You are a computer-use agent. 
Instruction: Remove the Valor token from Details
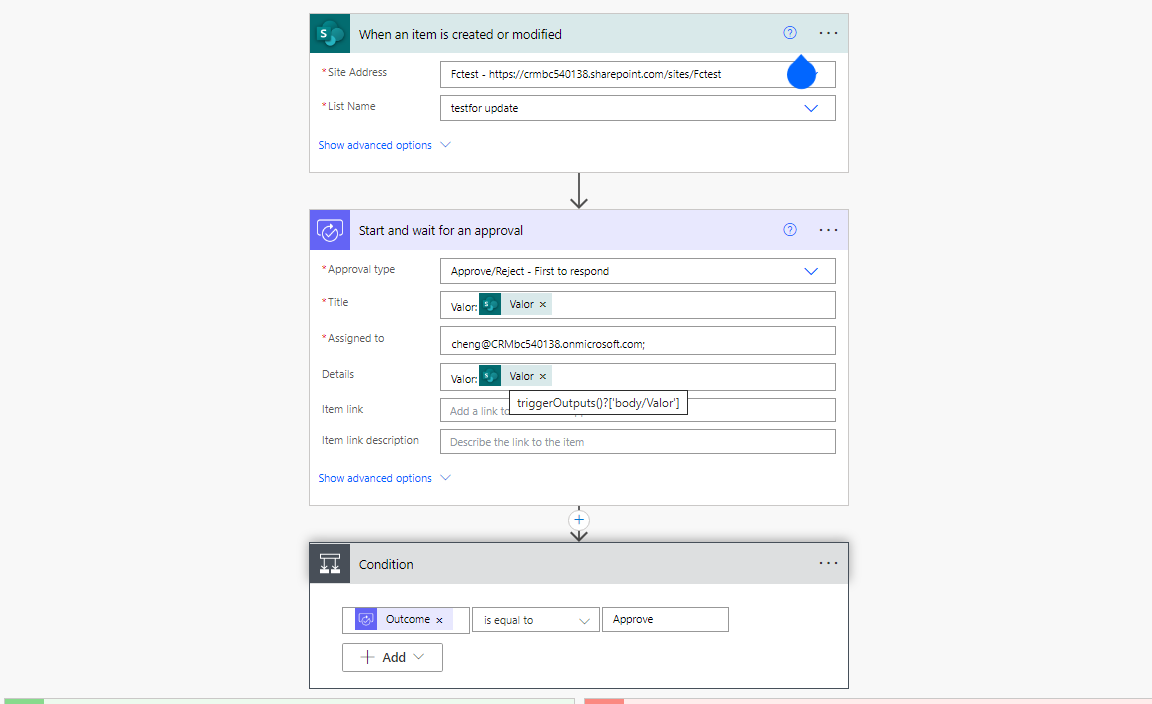(x=543, y=376)
